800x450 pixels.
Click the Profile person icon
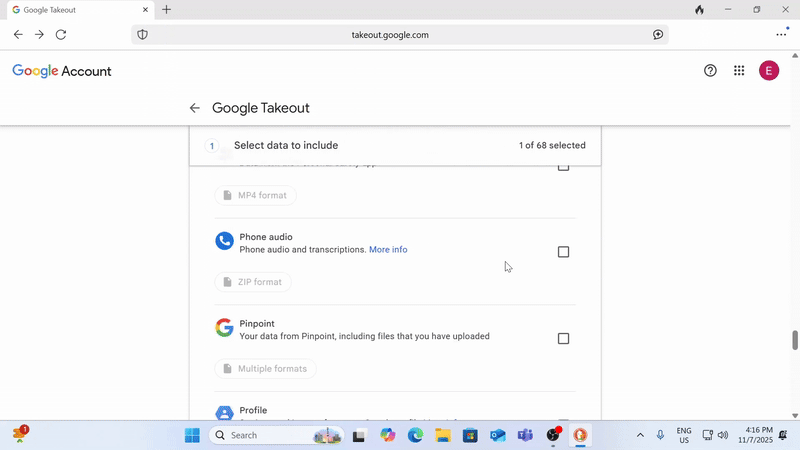coord(224,413)
